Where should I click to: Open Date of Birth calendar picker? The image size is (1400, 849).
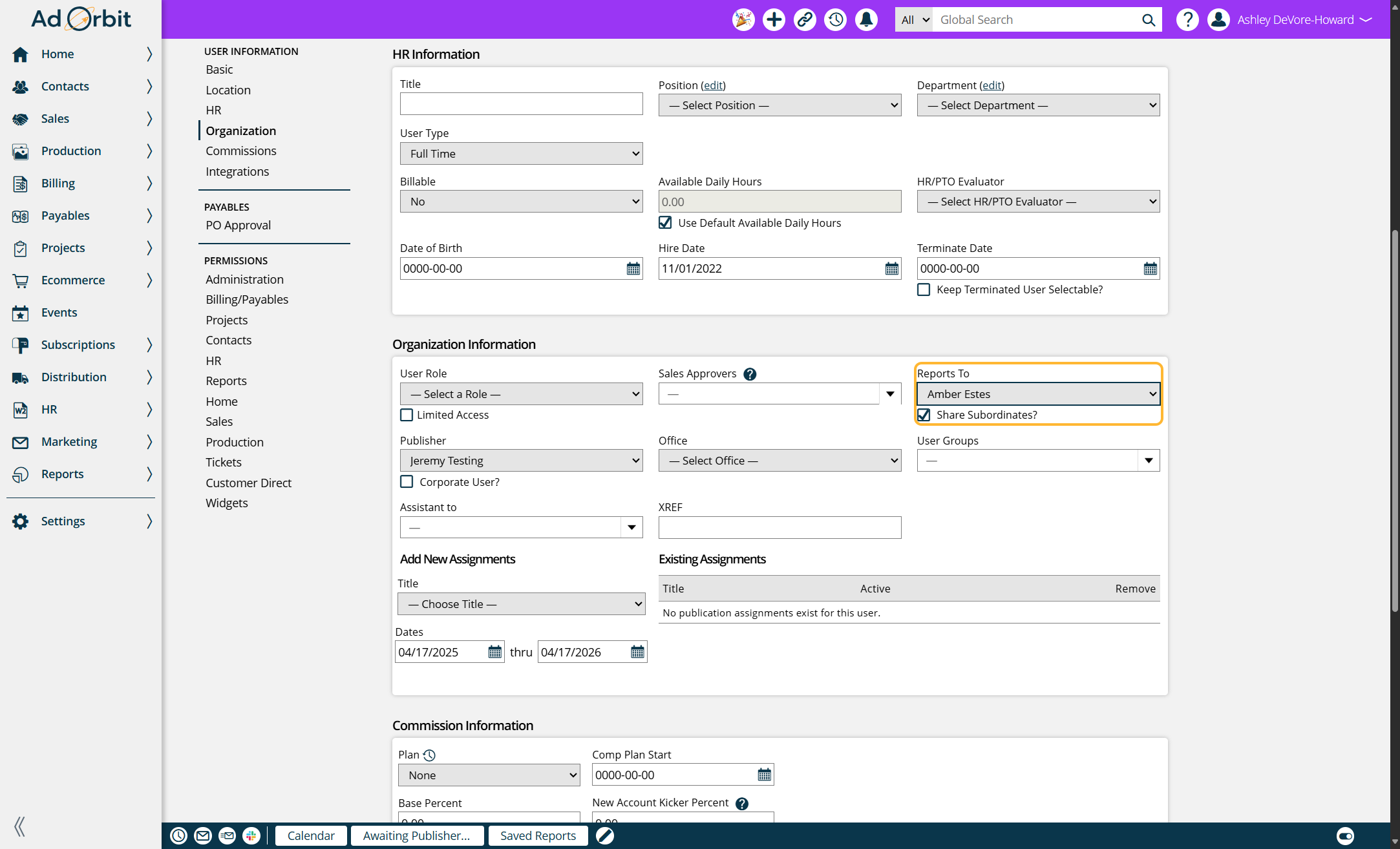click(x=633, y=269)
